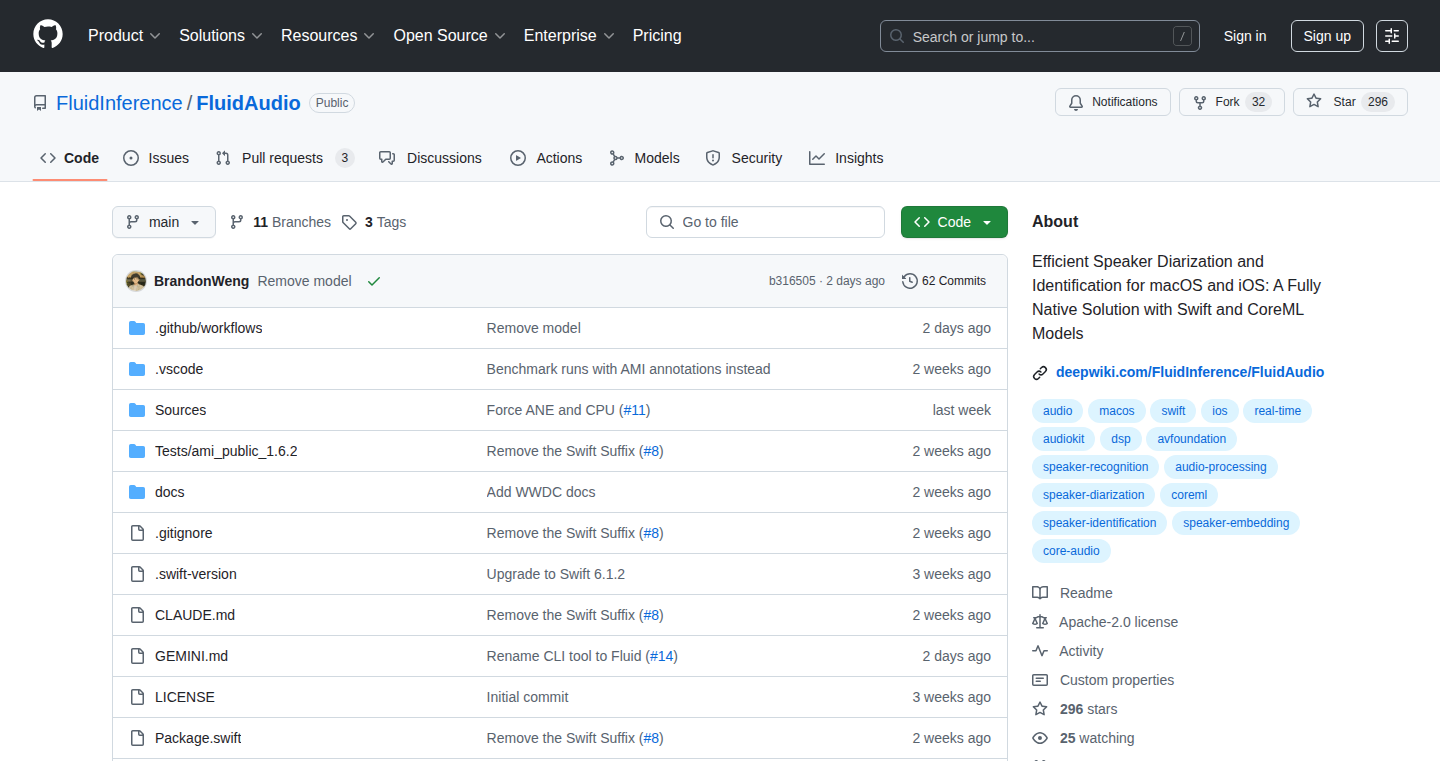1440x761 pixels.
Task: View the 3 Tags list
Action: (374, 222)
